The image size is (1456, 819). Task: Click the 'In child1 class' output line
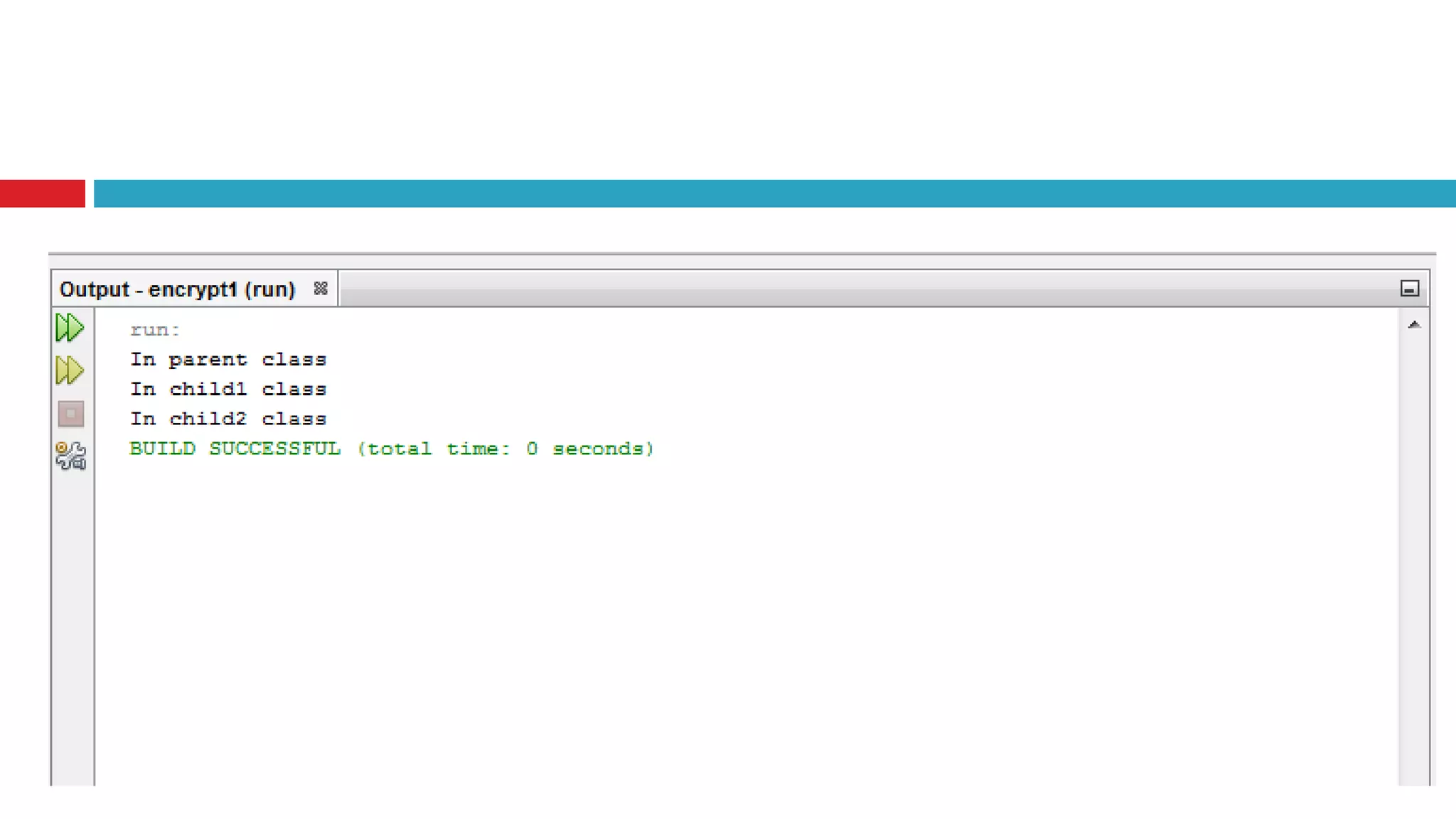tap(228, 389)
